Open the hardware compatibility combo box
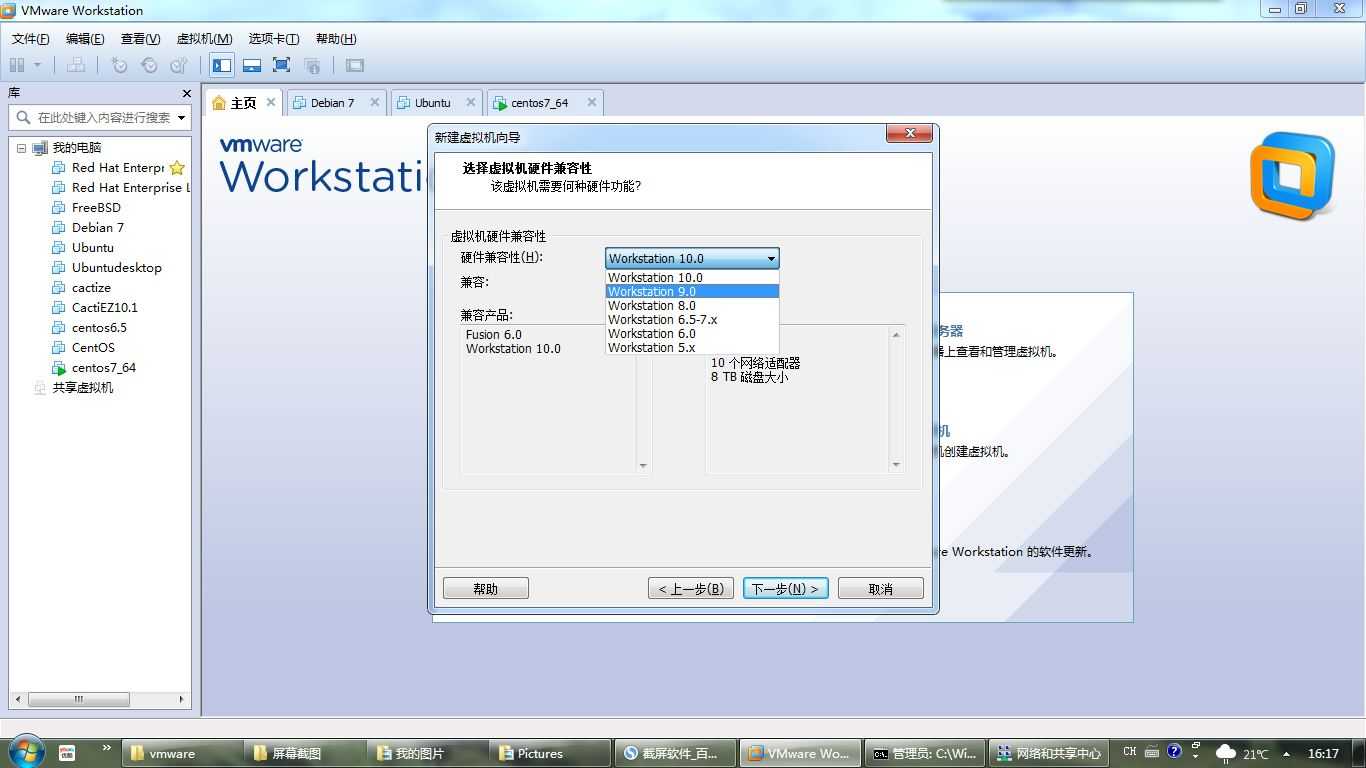1366x768 pixels. pos(692,258)
